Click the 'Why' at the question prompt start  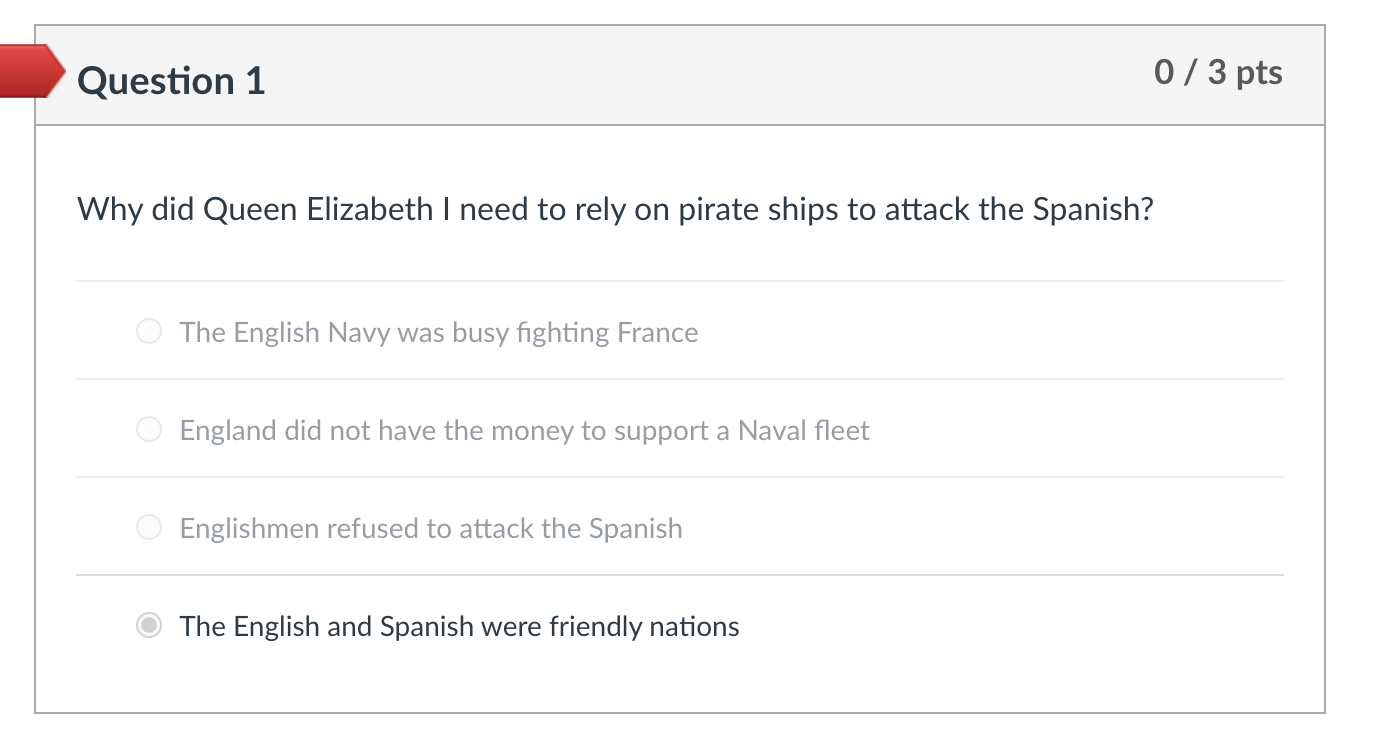[x=110, y=209]
